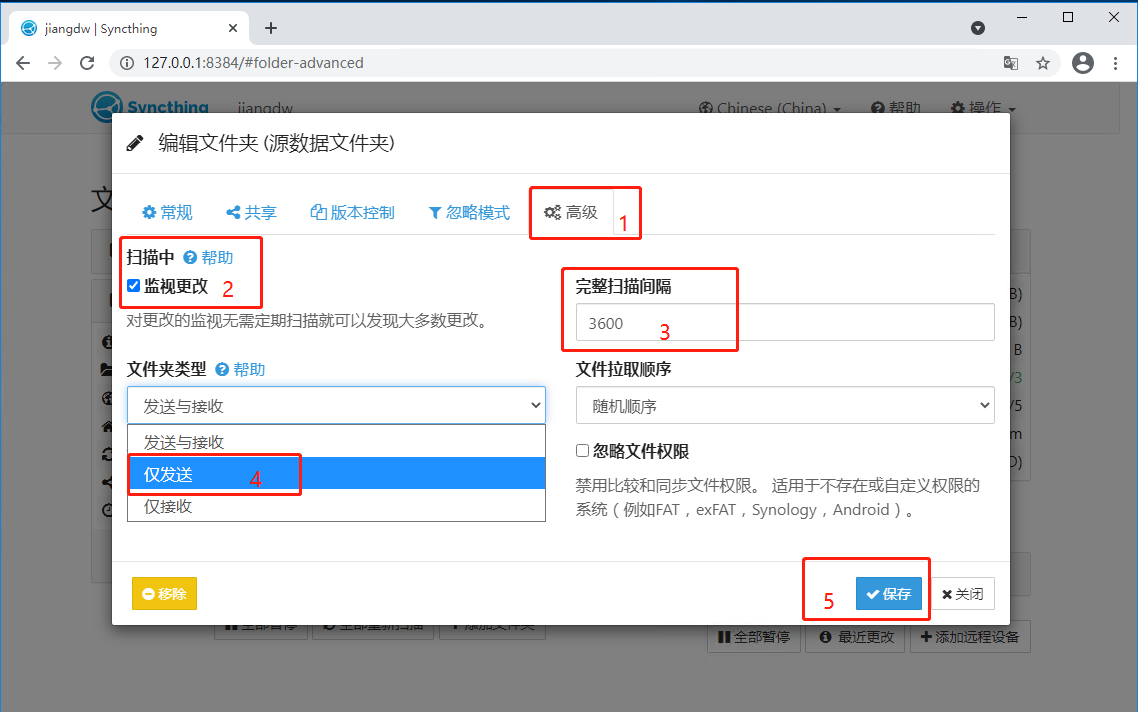Screen dimensions: 1138x712
Task: Click the Google Translate icon in address bar
Action: 1011,62
